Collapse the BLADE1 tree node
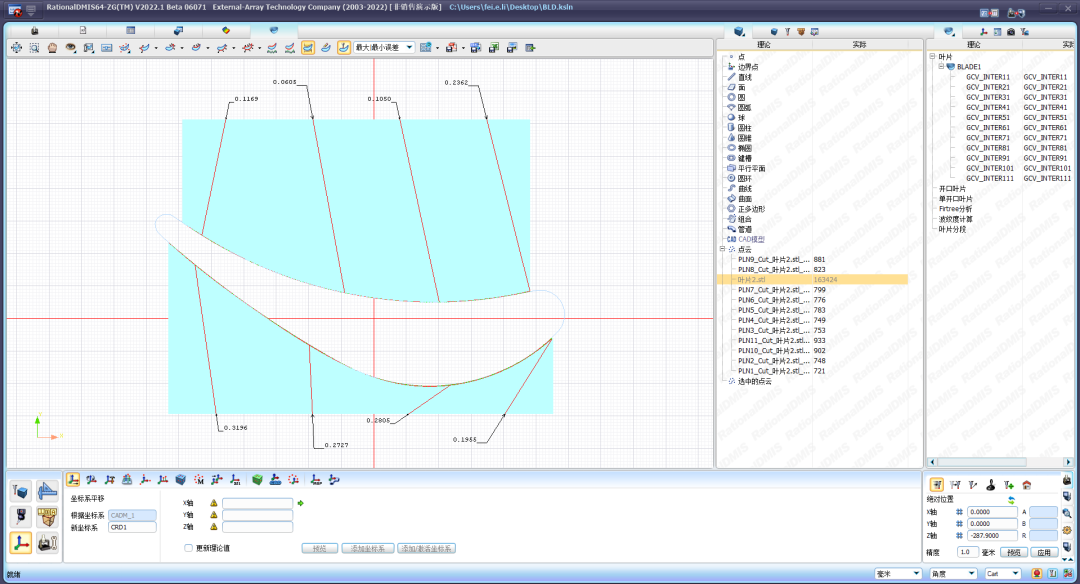 [941, 66]
